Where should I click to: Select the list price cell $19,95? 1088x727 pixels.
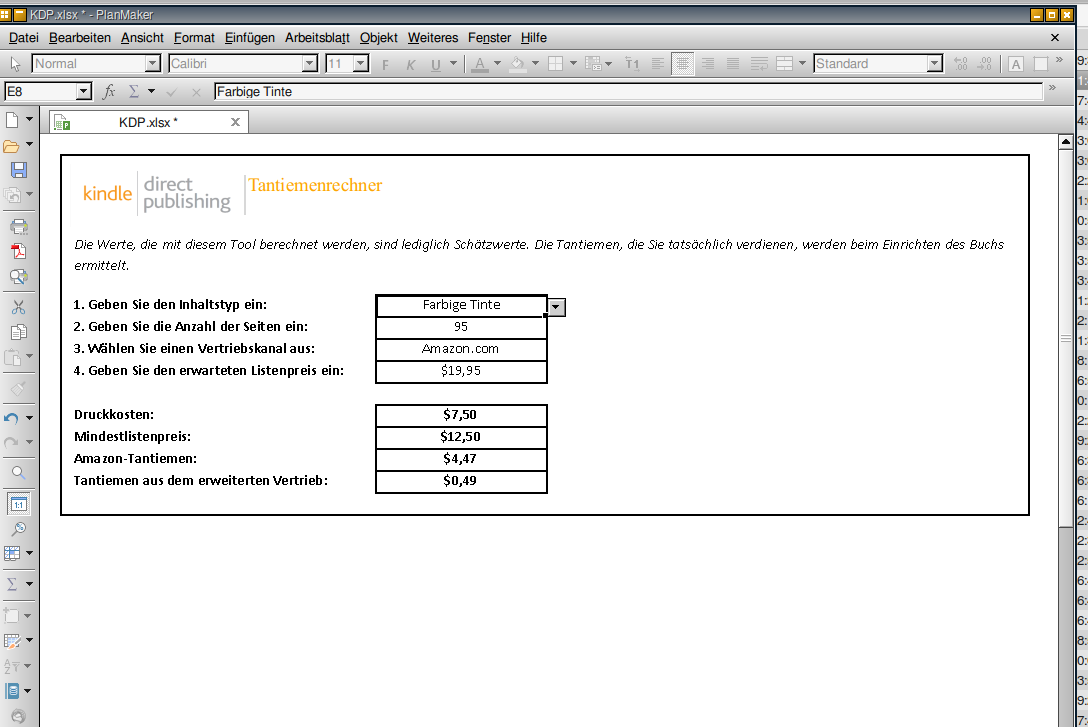461,371
